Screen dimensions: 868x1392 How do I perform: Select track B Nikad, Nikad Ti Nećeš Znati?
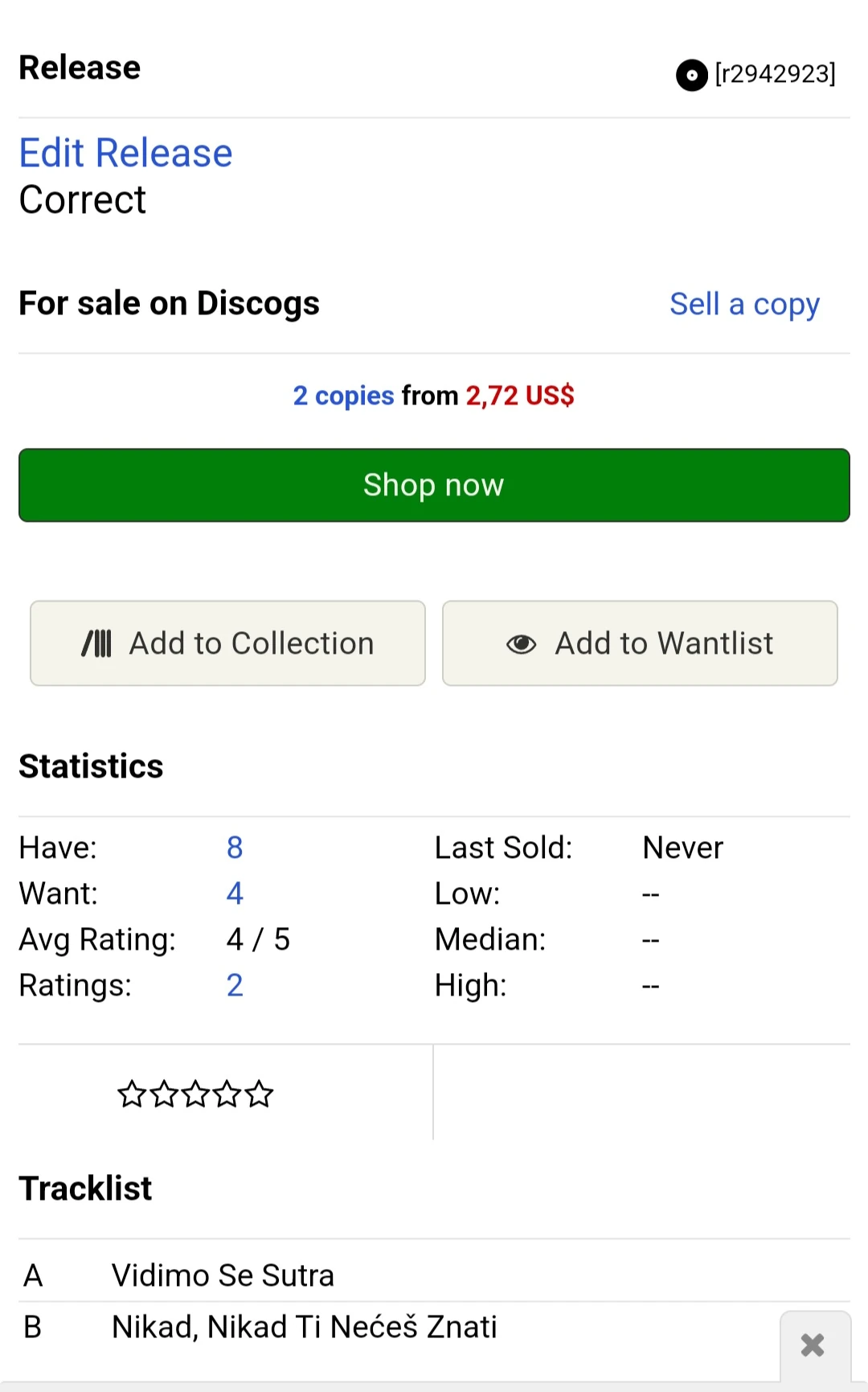tap(304, 1327)
